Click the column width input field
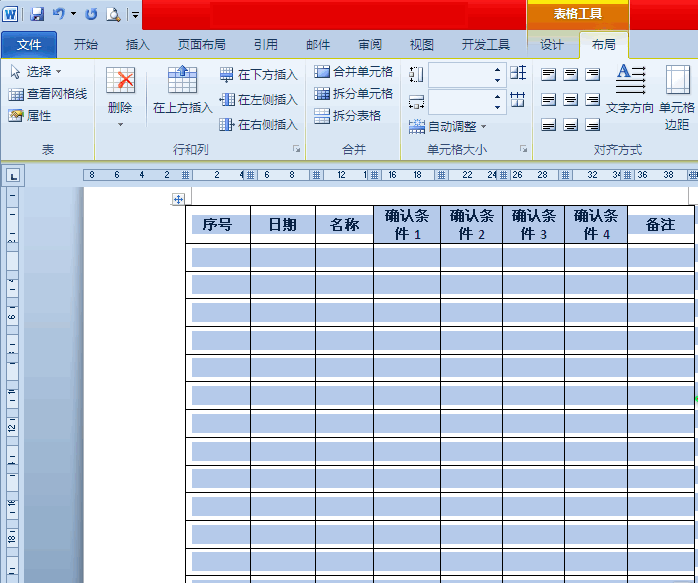Image resolution: width=698 pixels, height=583 pixels. click(x=460, y=102)
